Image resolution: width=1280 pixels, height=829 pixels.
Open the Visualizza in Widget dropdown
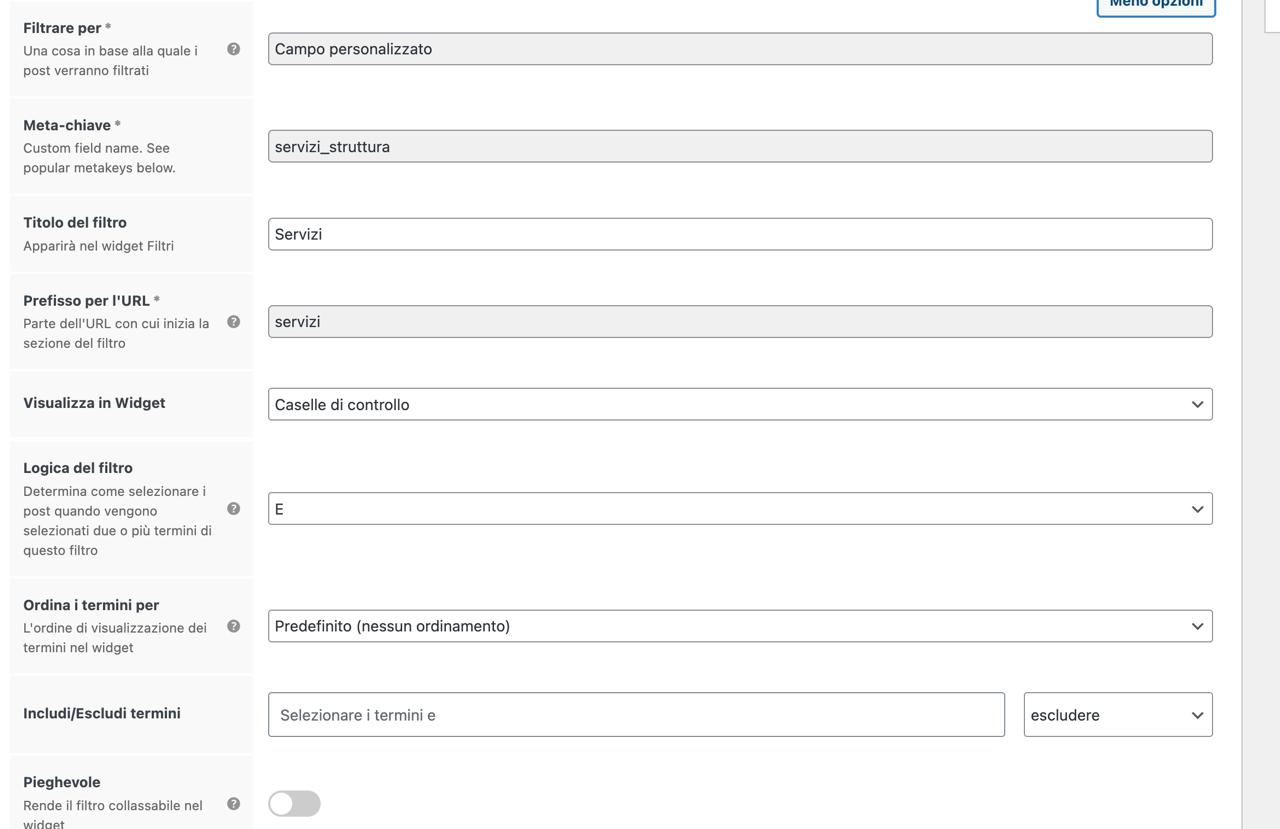(x=740, y=404)
